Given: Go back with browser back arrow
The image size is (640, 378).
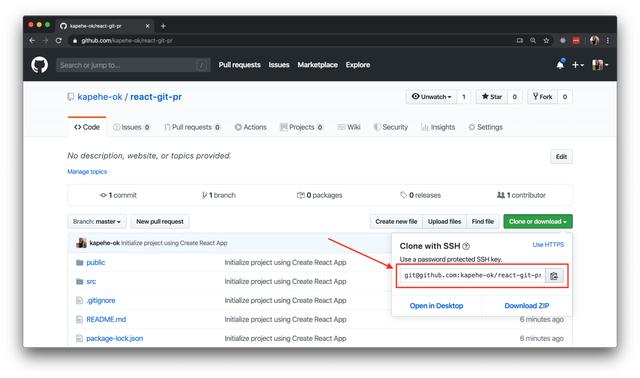Looking at the screenshot, I should [x=32, y=40].
